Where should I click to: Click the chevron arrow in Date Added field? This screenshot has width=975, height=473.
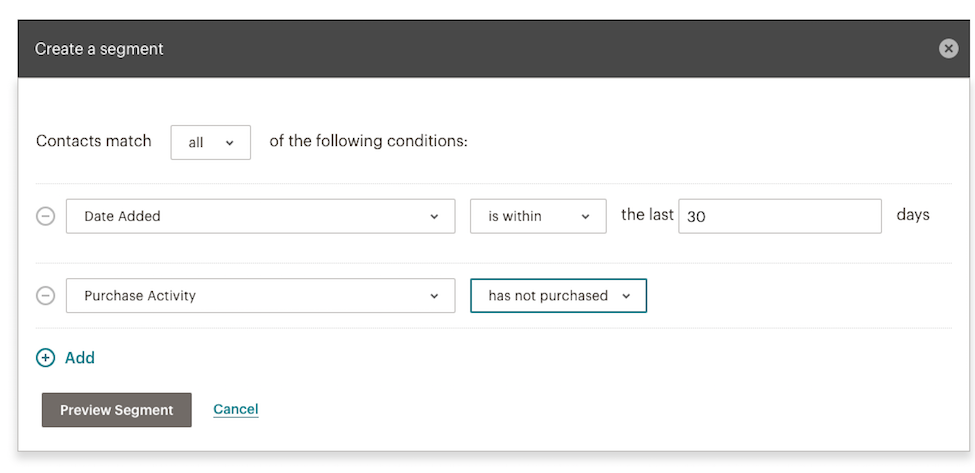point(434,216)
